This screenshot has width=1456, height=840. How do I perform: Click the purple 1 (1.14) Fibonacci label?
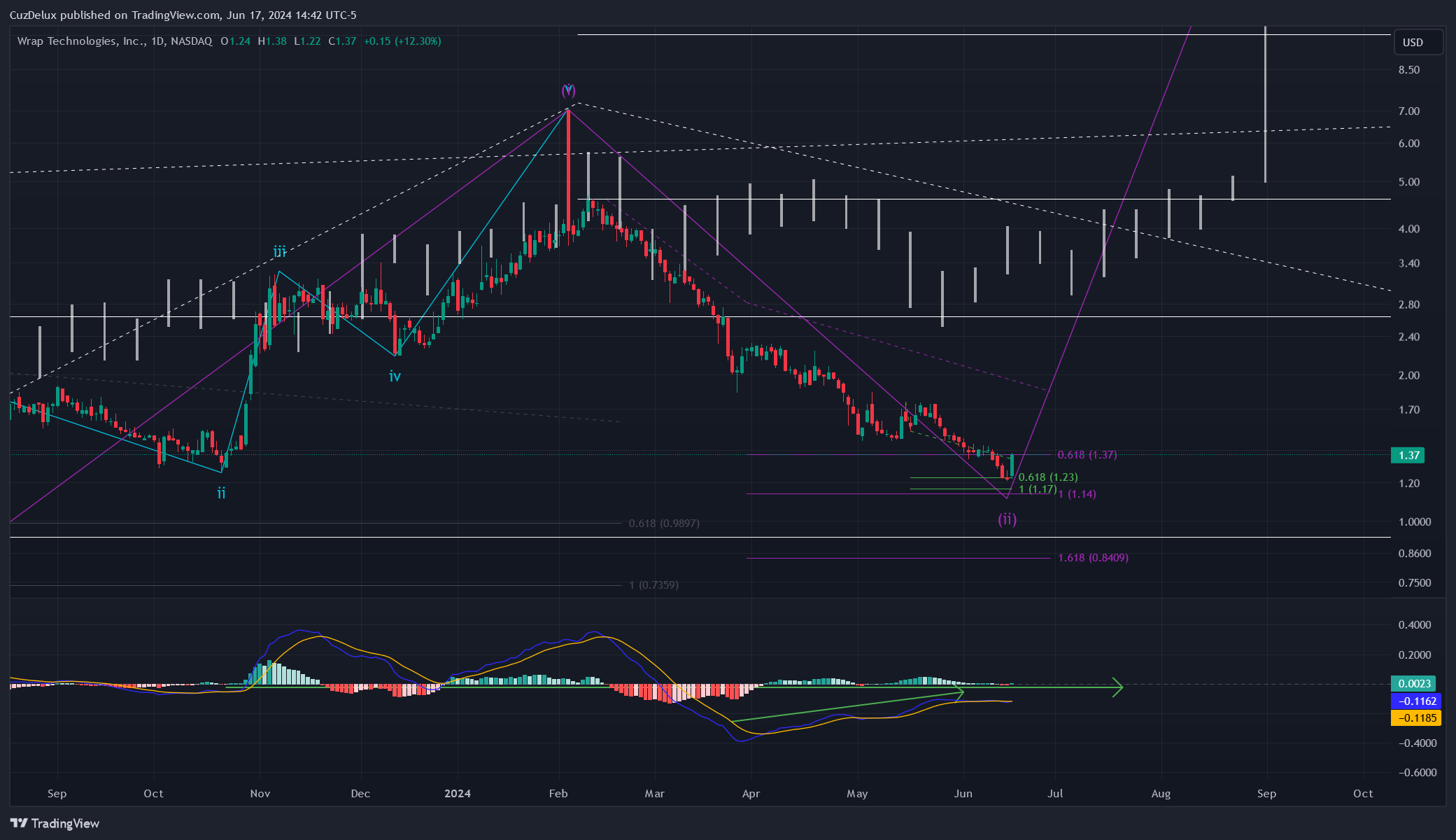click(1077, 494)
